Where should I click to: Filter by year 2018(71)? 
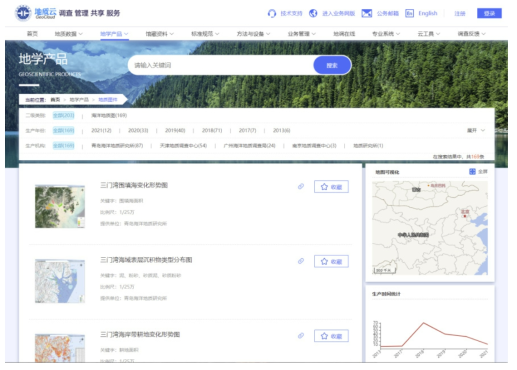pos(212,130)
